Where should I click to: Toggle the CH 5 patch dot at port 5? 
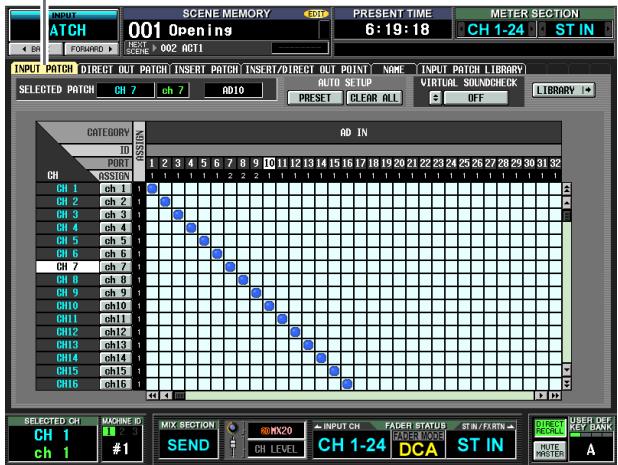click(204, 241)
